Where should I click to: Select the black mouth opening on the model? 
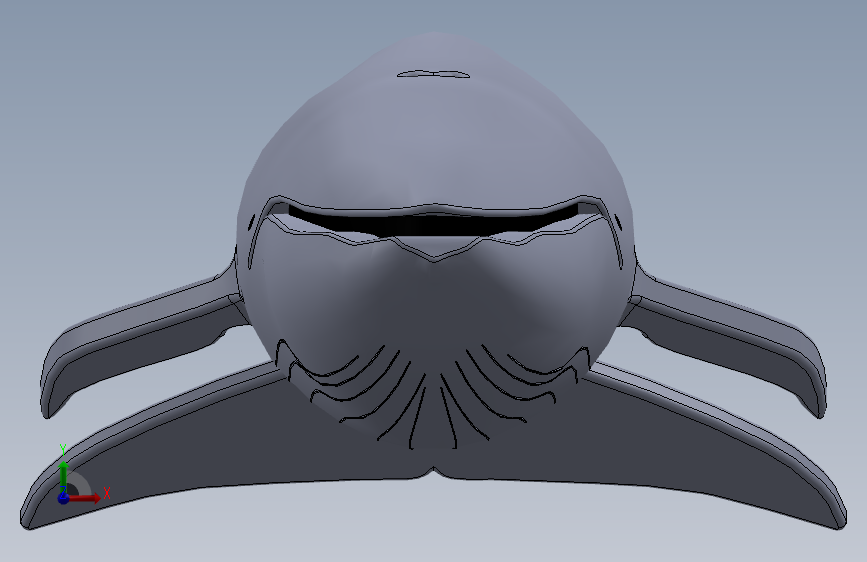434,223
